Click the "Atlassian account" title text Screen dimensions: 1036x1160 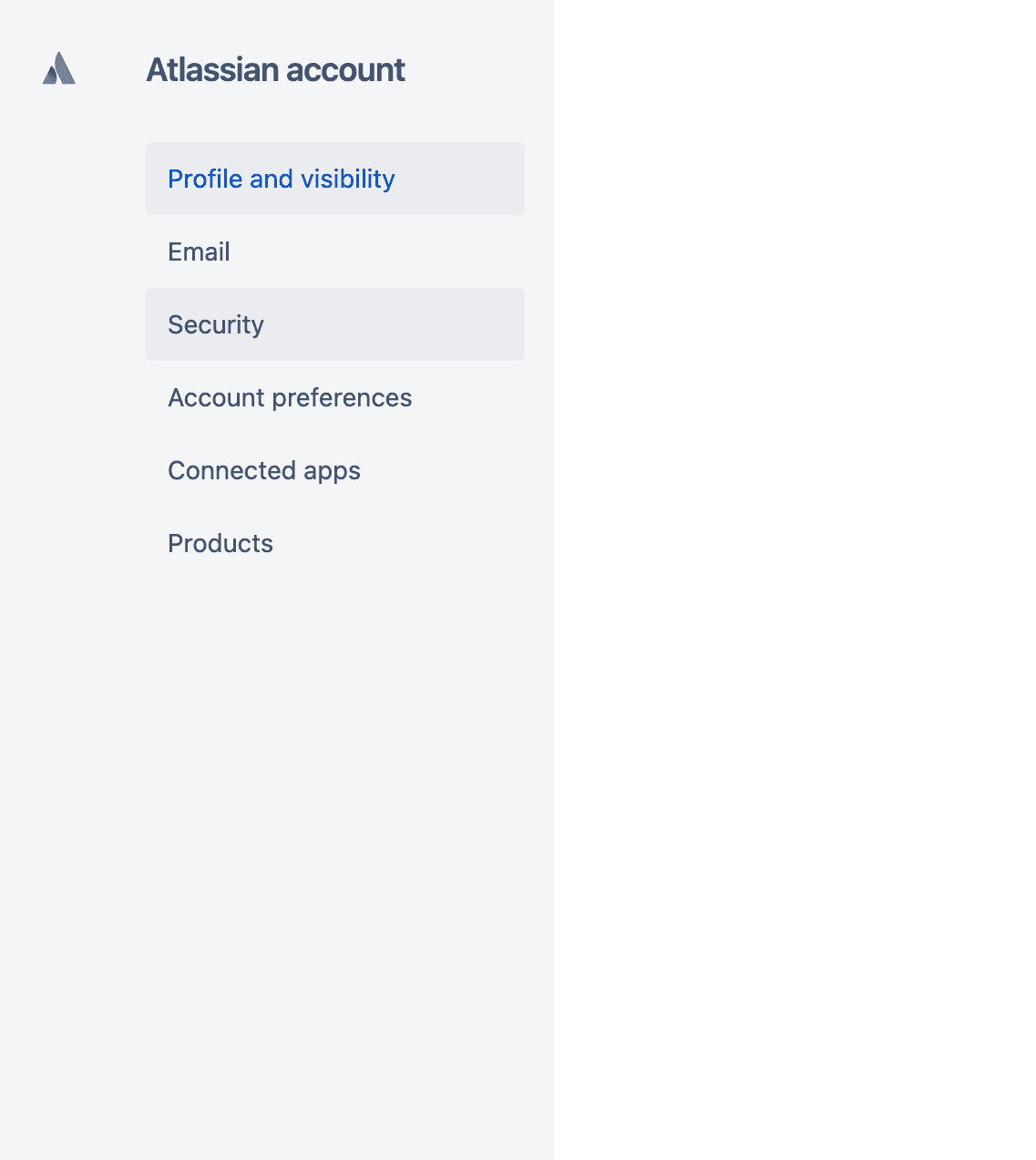(275, 70)
